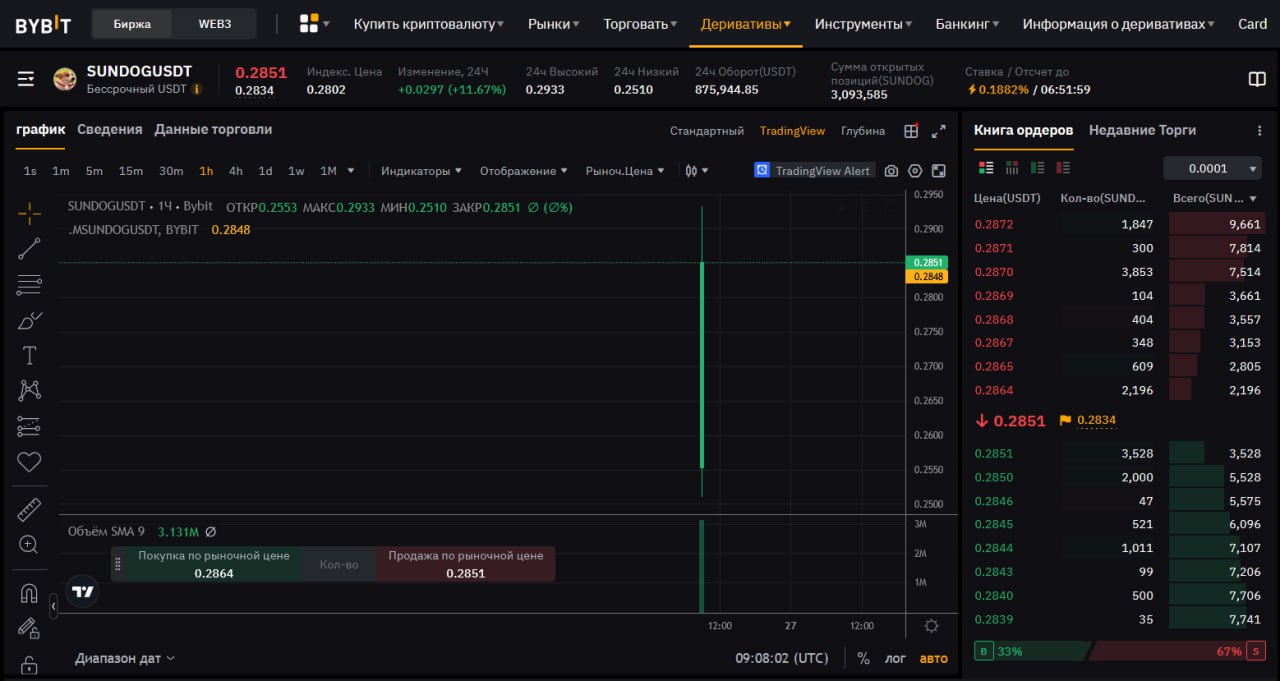Expand the Индикаторы dropdown
The height and width of the screenshot is (681, 1280).
tap(421, 171)
